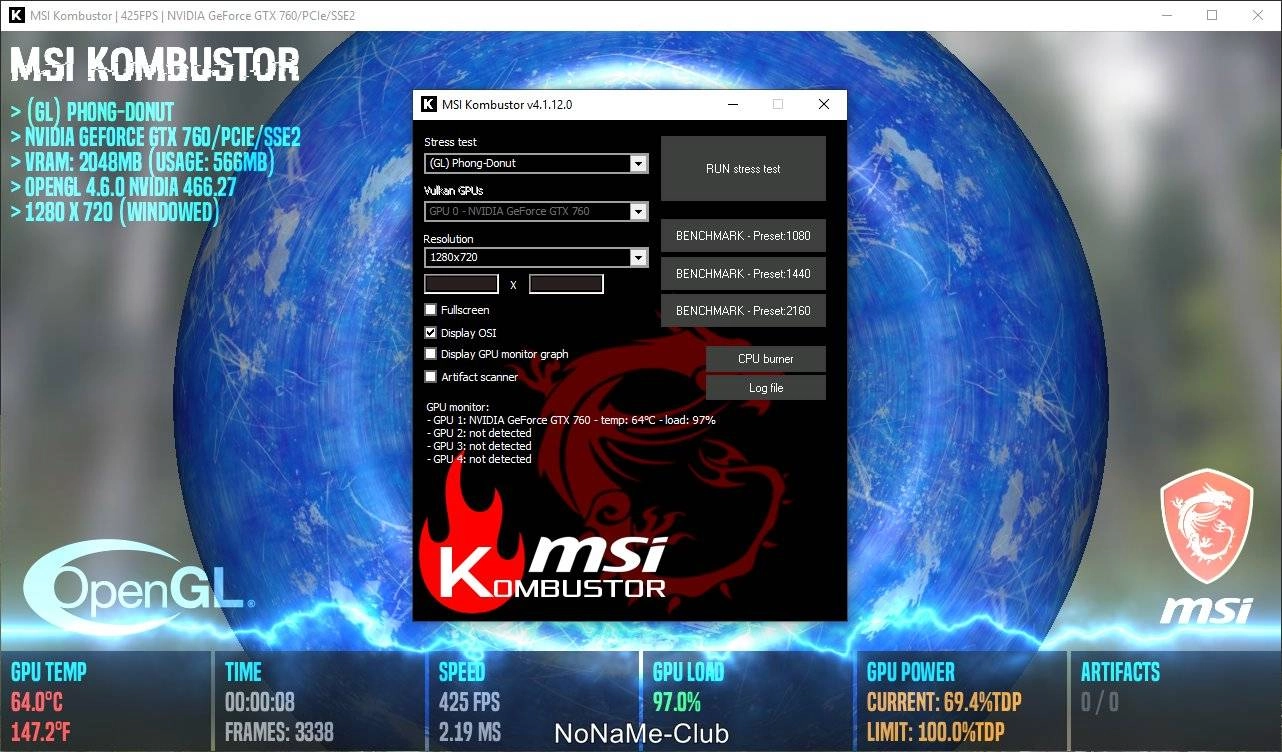Click the OPENGL 4.6.0 NVIDIA 466.27 line

pos(123,187)
